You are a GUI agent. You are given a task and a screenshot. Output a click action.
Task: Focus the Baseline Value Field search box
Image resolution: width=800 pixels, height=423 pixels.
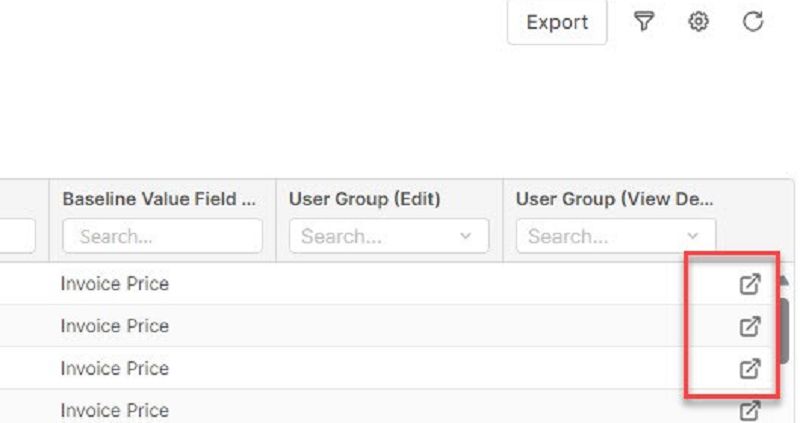click(x=163, y=236)
